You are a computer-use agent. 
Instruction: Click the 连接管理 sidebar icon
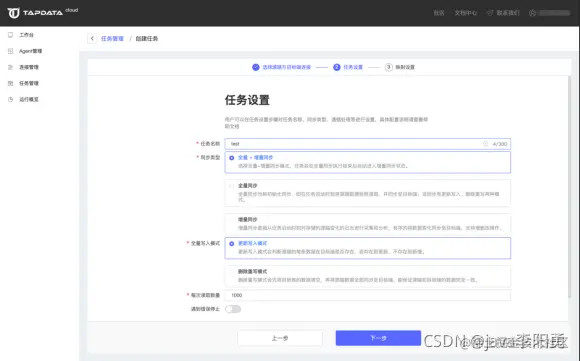[x=10, y=67]
